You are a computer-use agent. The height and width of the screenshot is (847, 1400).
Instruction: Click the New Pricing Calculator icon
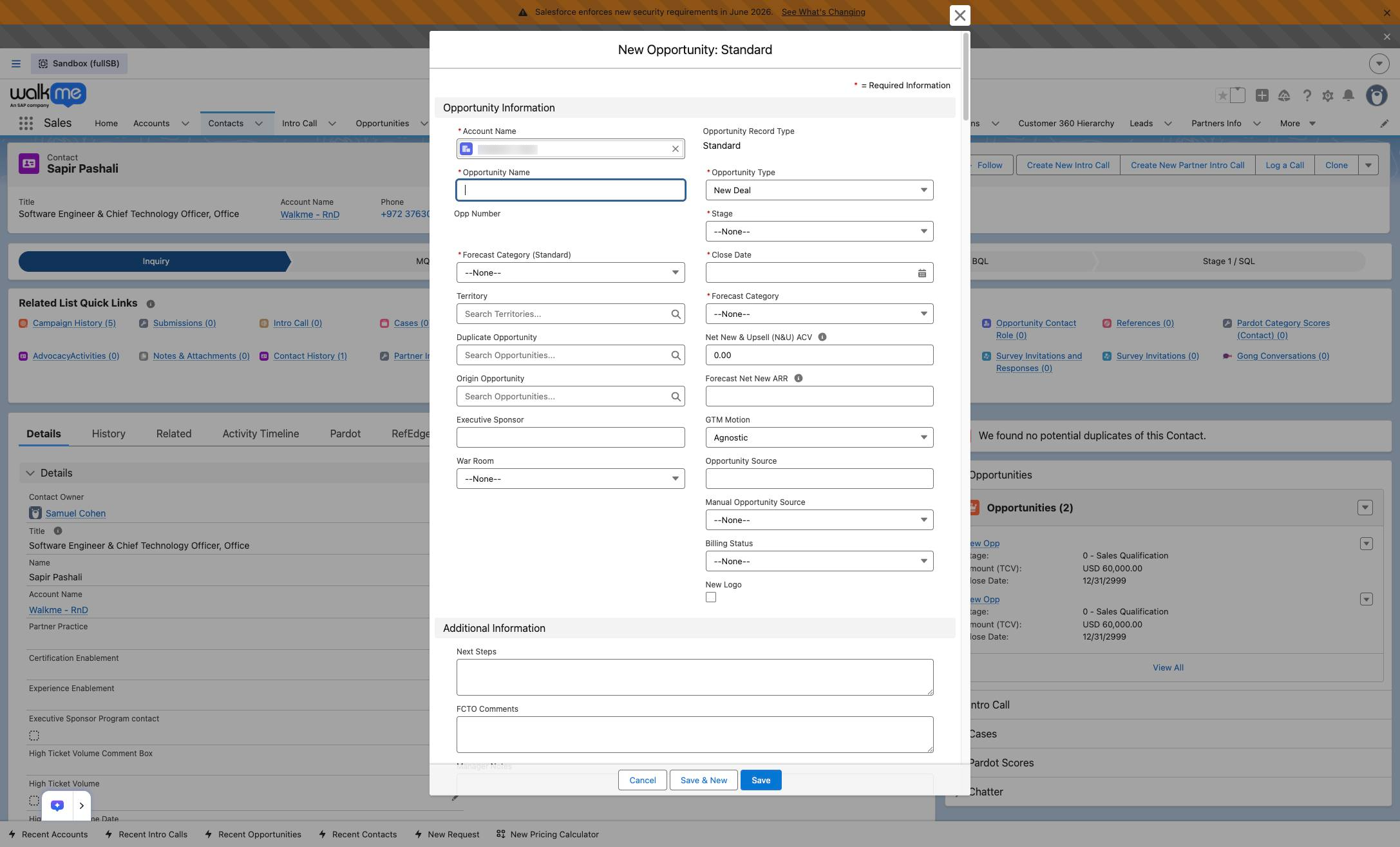500,834
